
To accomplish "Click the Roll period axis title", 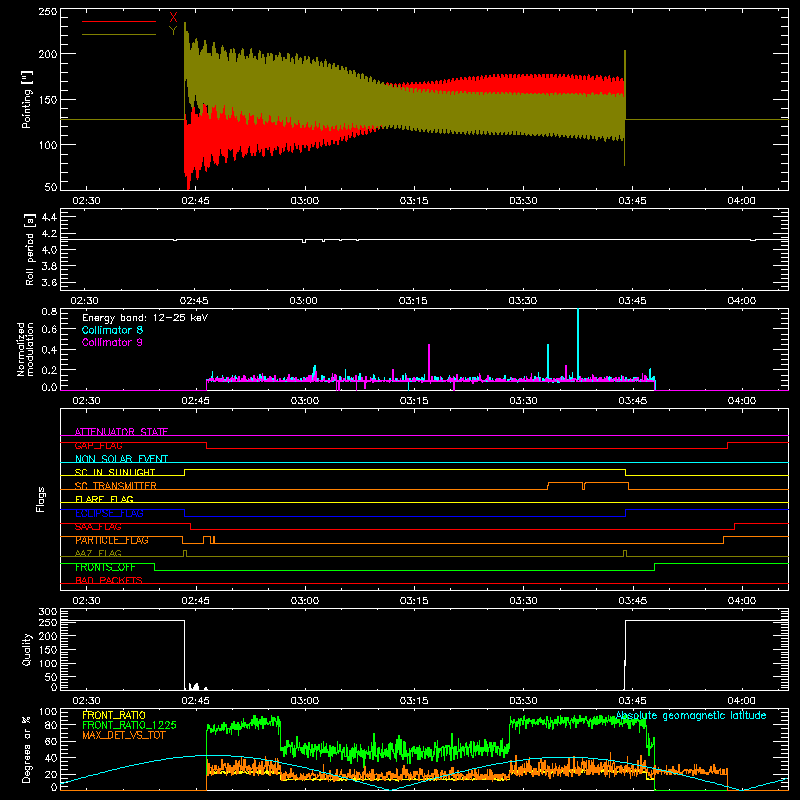I will [x=30, y=250].
